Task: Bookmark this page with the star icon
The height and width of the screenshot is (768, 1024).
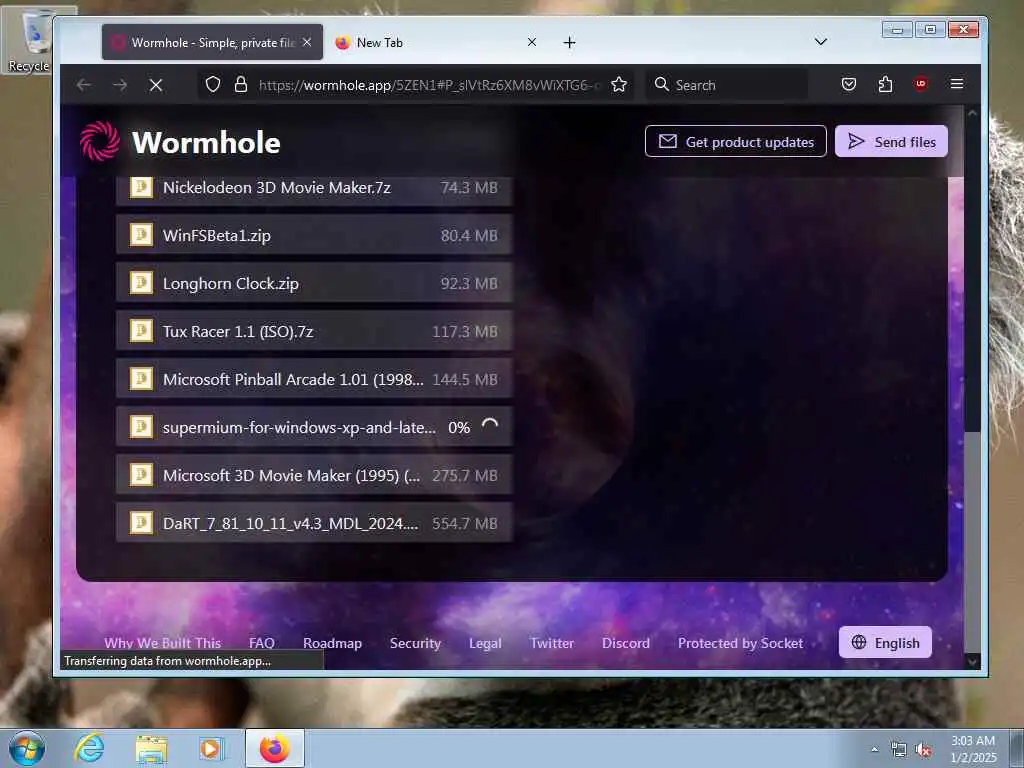Action: 618,84
